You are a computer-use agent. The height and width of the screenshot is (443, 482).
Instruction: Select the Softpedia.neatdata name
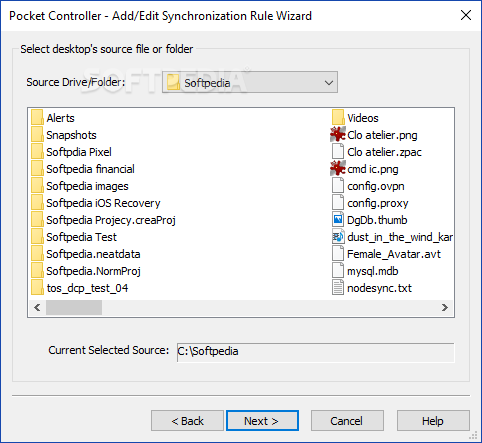point(93,254)
